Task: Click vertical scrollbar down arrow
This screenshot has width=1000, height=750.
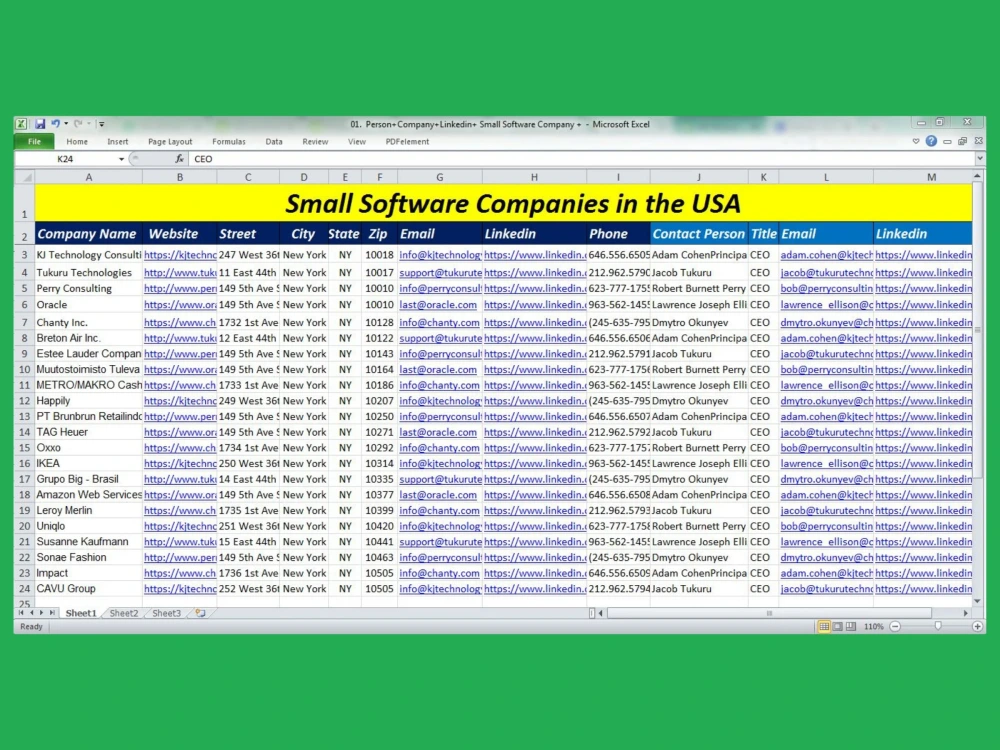Action: pos(978,601)
